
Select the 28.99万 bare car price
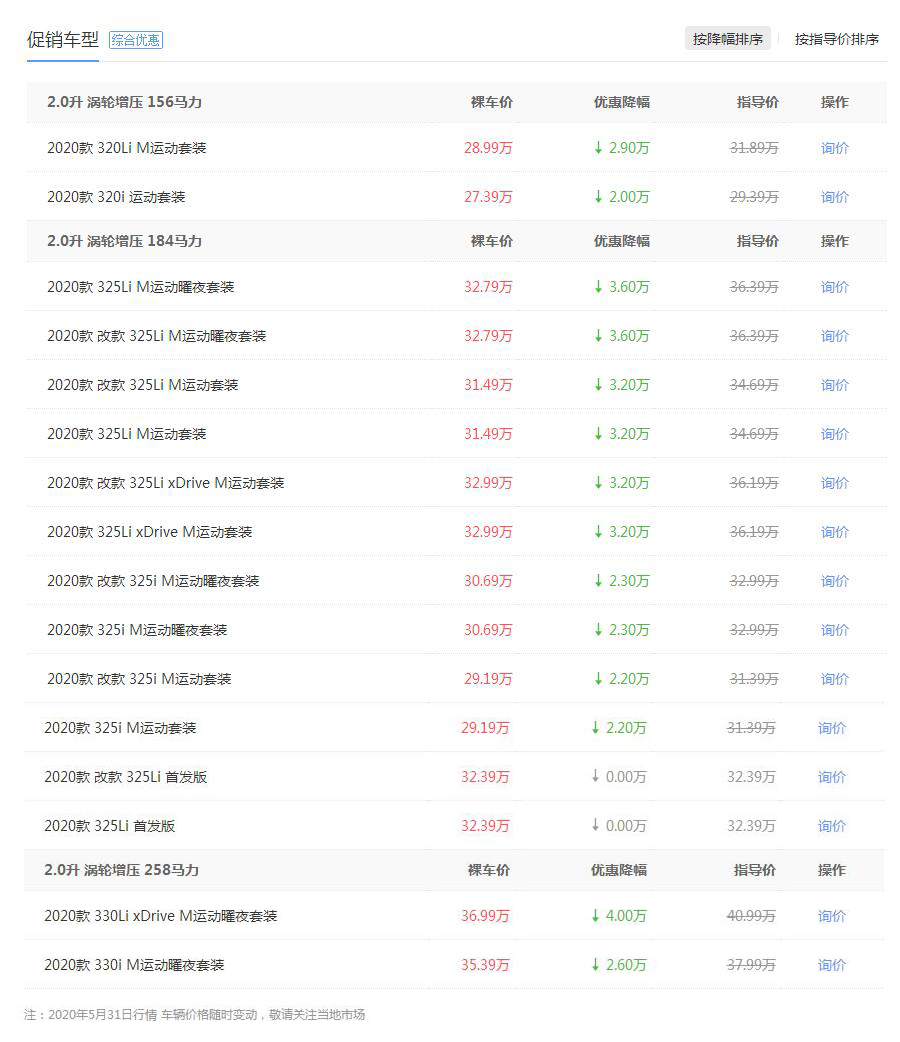[x=488, y=148]
